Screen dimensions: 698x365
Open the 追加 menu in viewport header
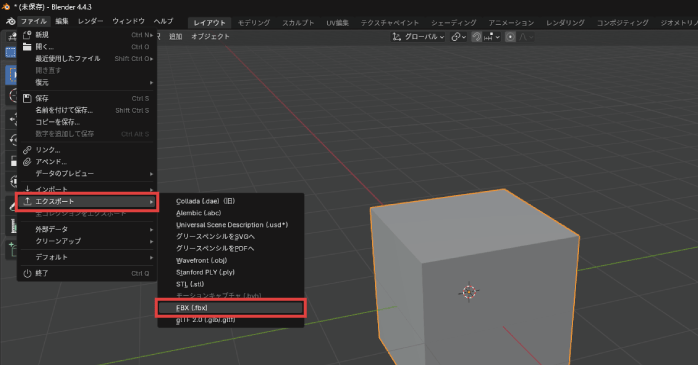coord(175,36)
